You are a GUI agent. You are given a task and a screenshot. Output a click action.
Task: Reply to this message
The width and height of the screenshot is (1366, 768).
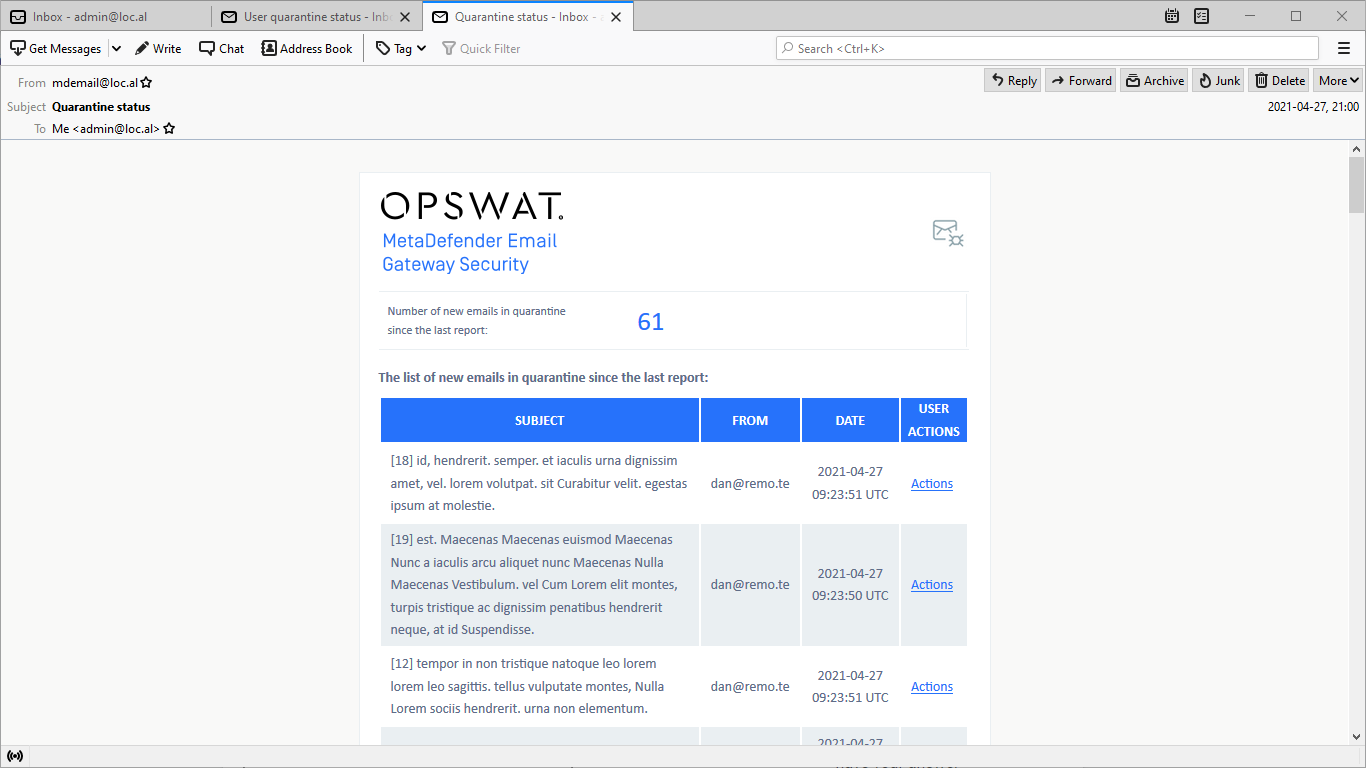click(x=1013, y=81)
